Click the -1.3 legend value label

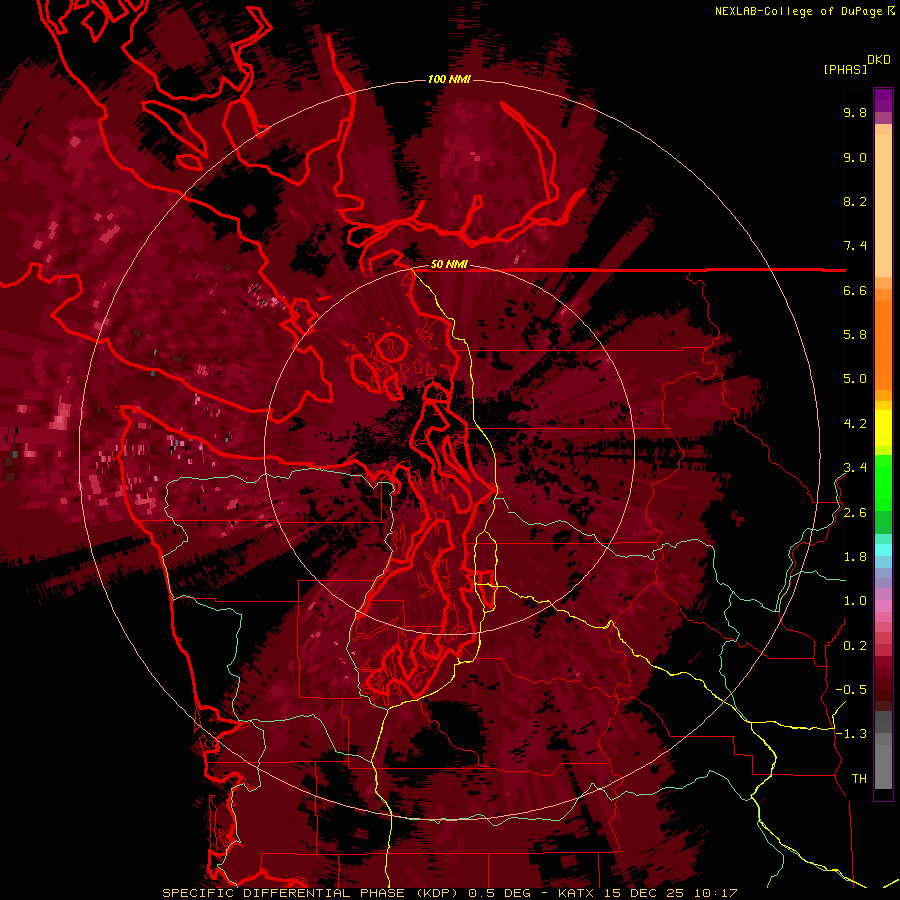click(x=851, y=734)
